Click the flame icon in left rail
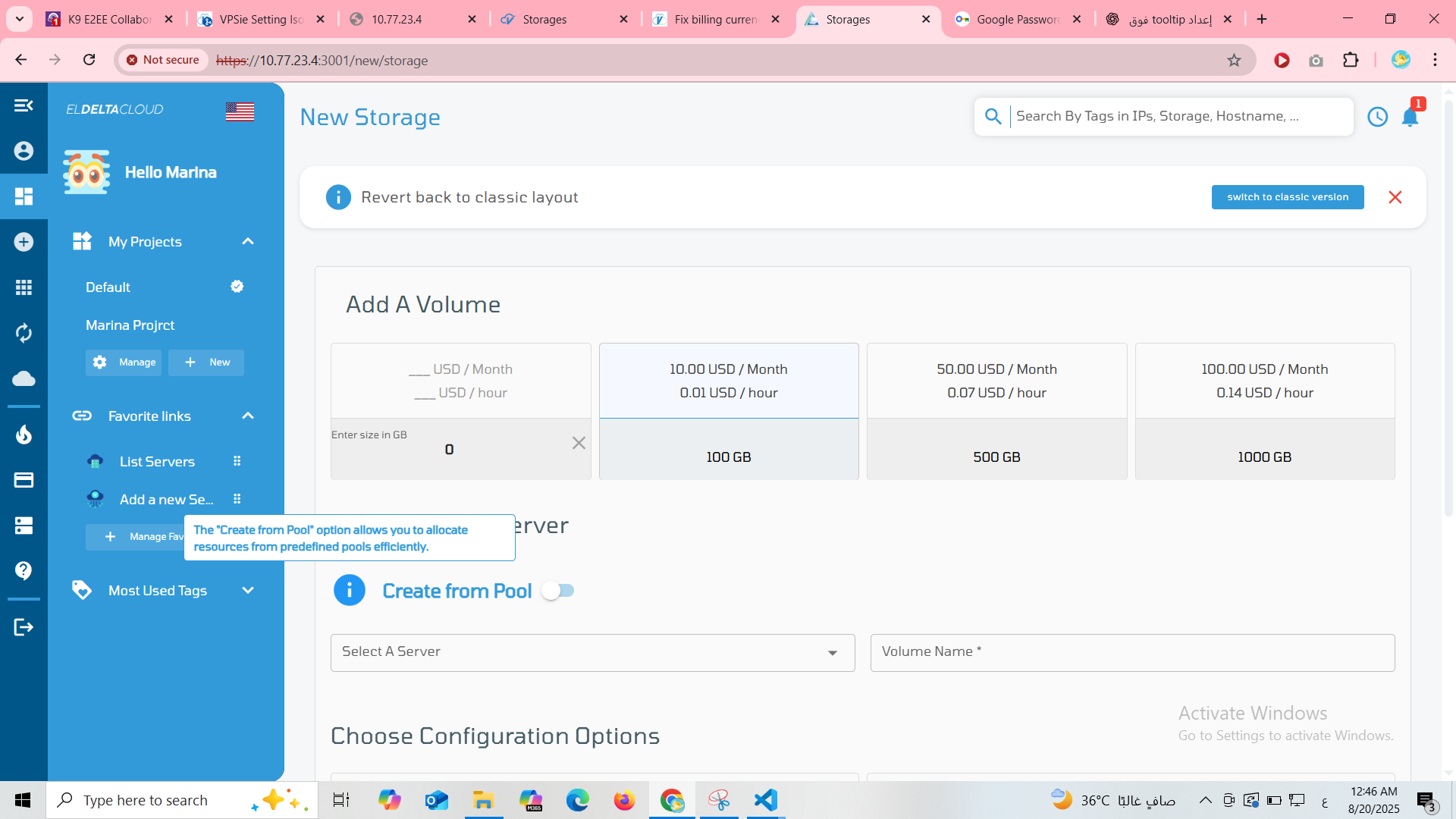Screen dimensions: 1456x819 24,435
